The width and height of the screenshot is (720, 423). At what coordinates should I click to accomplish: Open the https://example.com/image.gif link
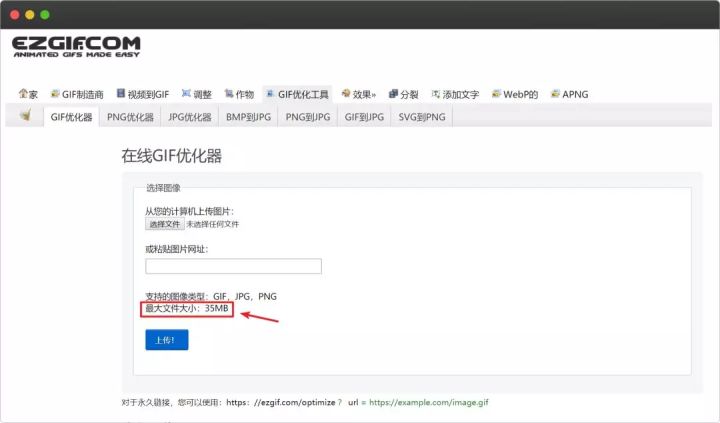click(x=428, y=402)
